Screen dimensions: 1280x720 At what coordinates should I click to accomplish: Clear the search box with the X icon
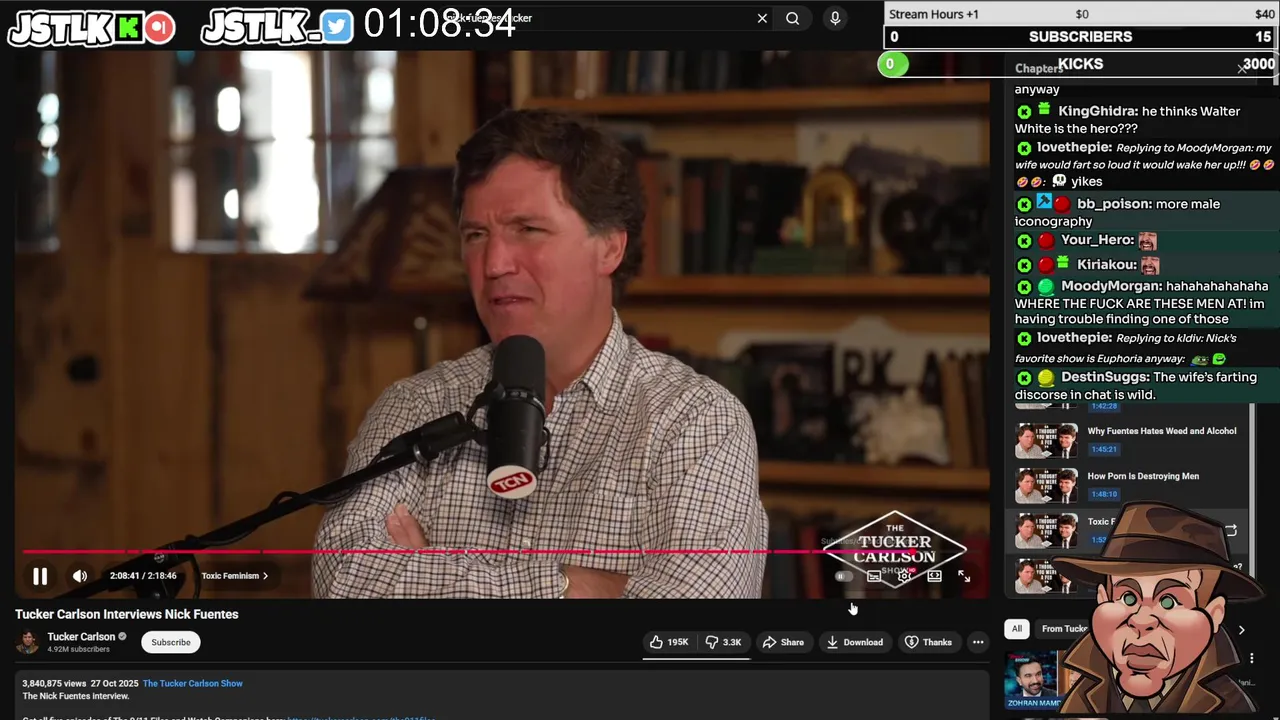pyautogui.click(x=762, y=18)
